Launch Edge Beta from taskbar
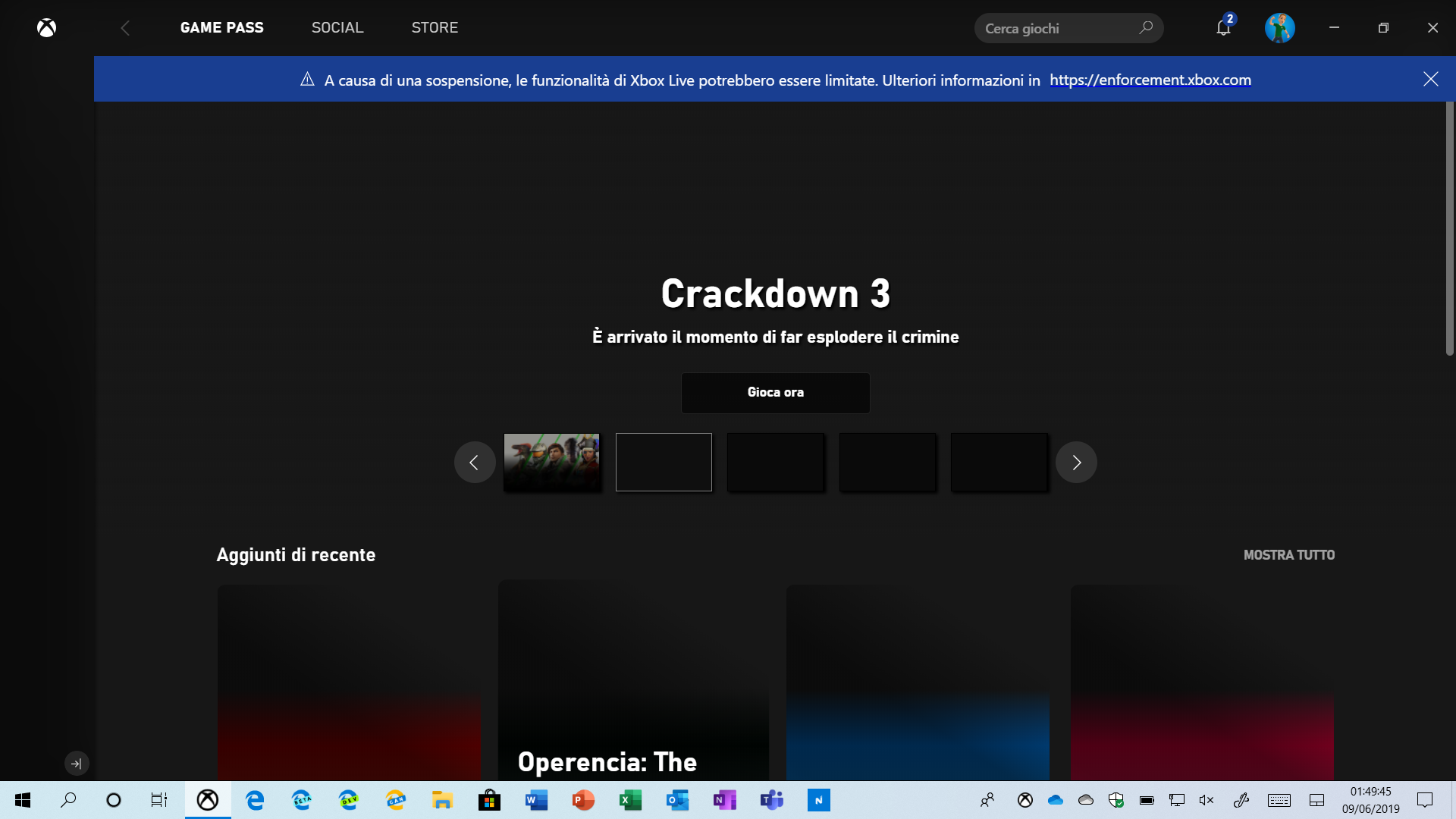1456x819 pixels. click(x=302, y=800)
